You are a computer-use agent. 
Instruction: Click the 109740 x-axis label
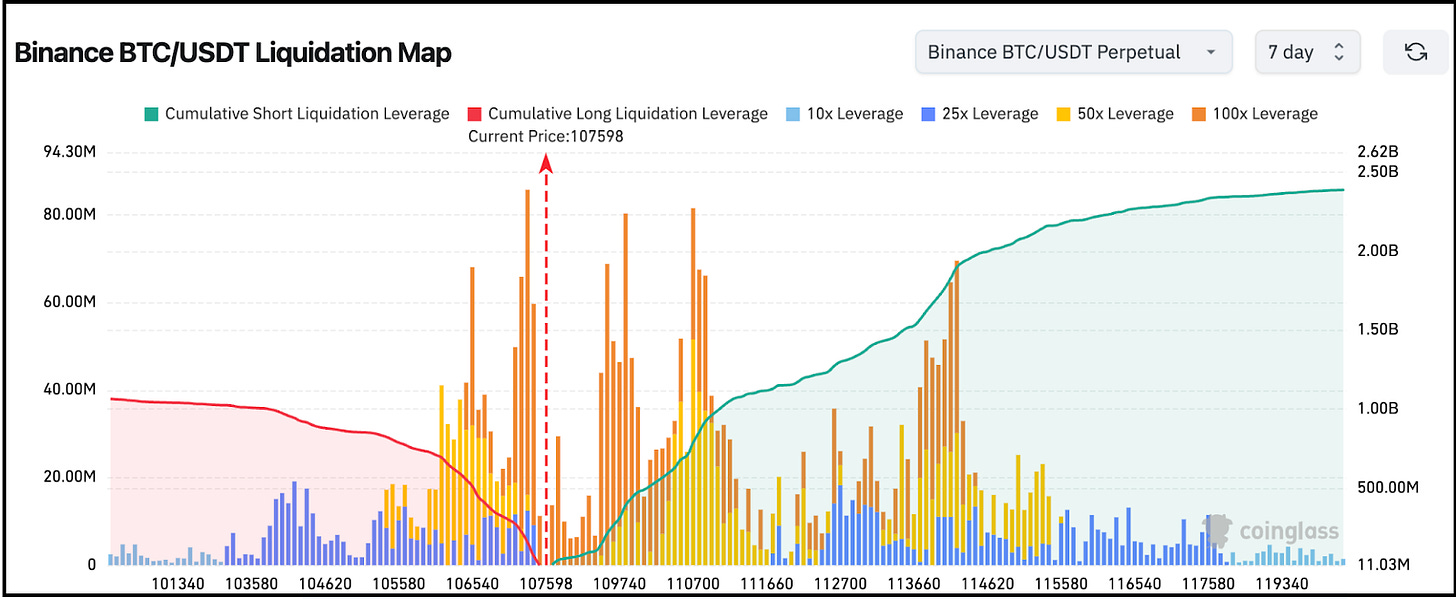click(620, 582)
